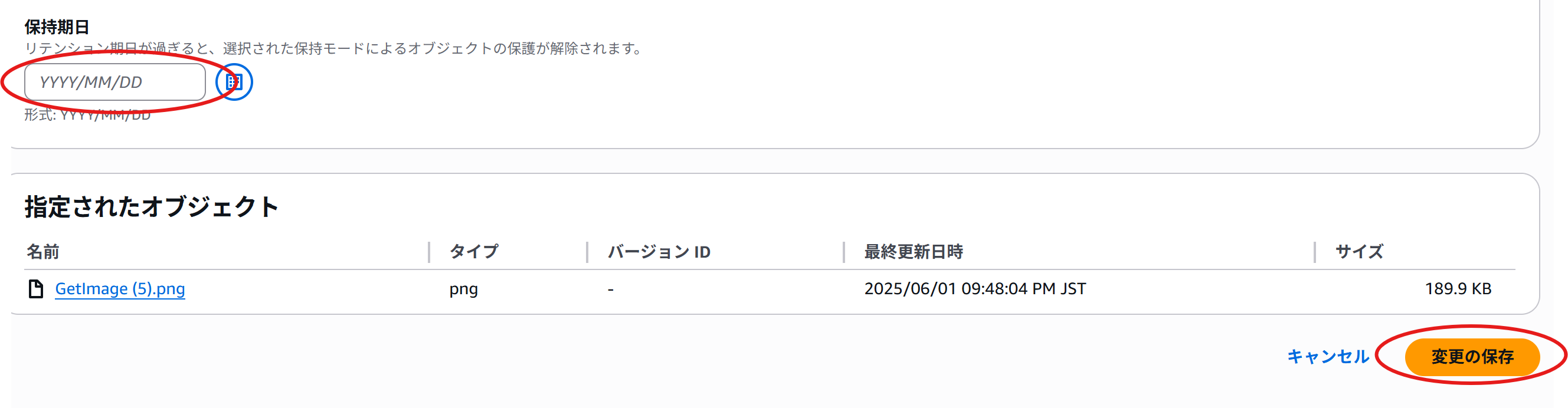Click the 変更の保存 button
Image resolution: width=1568 pixels, height=408 pixels.
click(x=1472, y=356)
